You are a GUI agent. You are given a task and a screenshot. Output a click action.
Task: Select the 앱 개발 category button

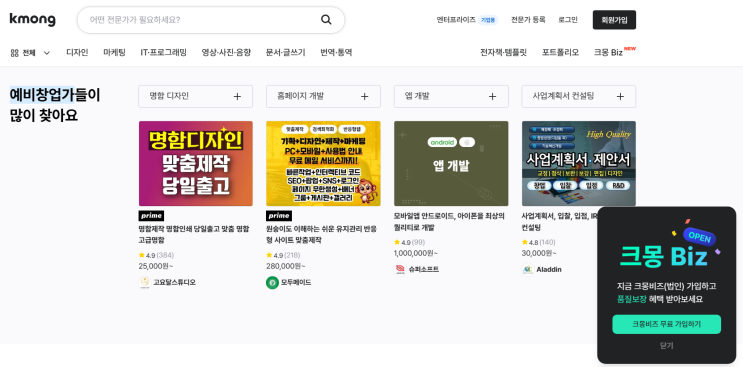click(451, 97)
